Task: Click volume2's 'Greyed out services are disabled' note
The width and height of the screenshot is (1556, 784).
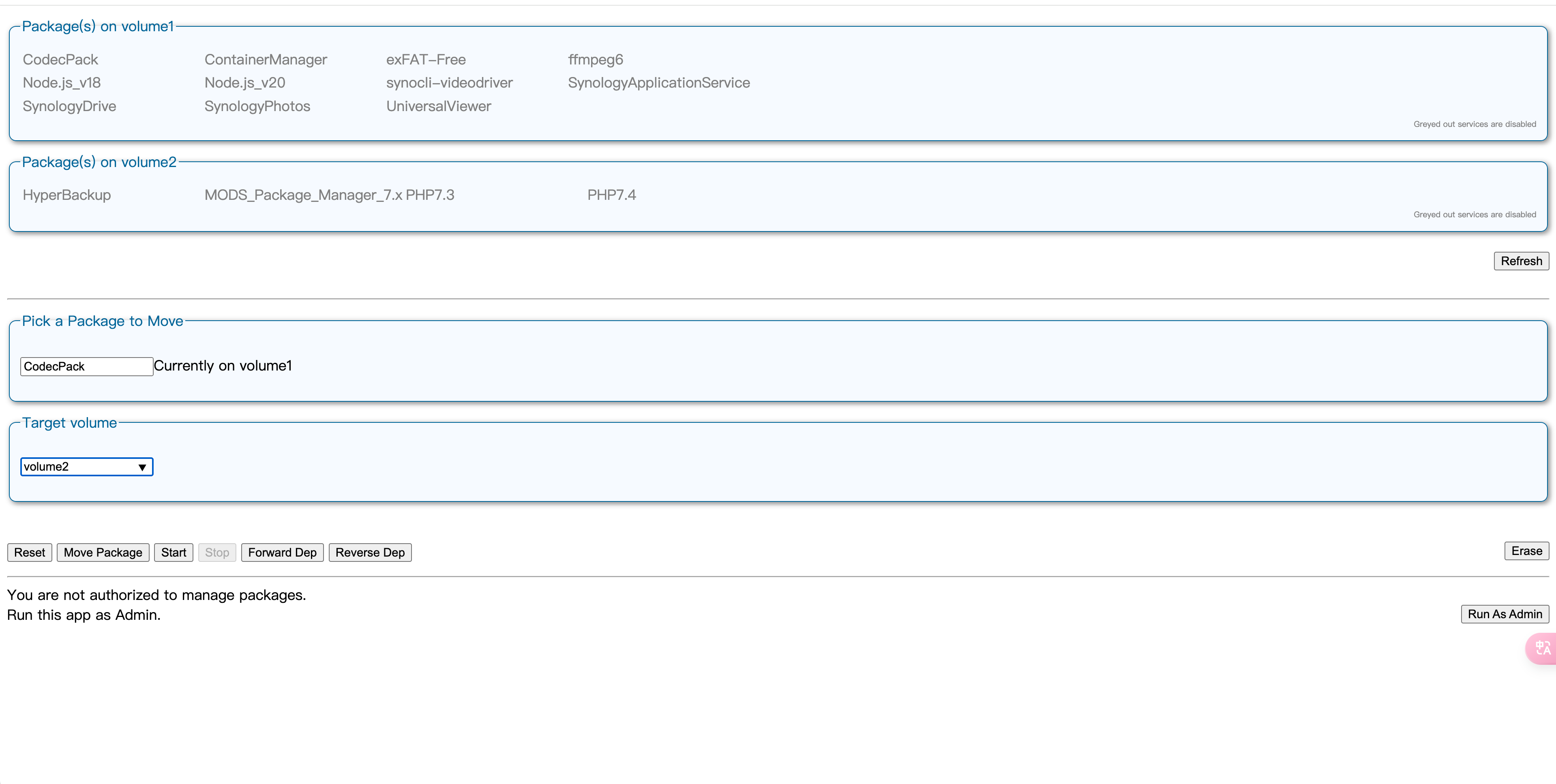Action: pyautogui.click(x=1475, y=215)
